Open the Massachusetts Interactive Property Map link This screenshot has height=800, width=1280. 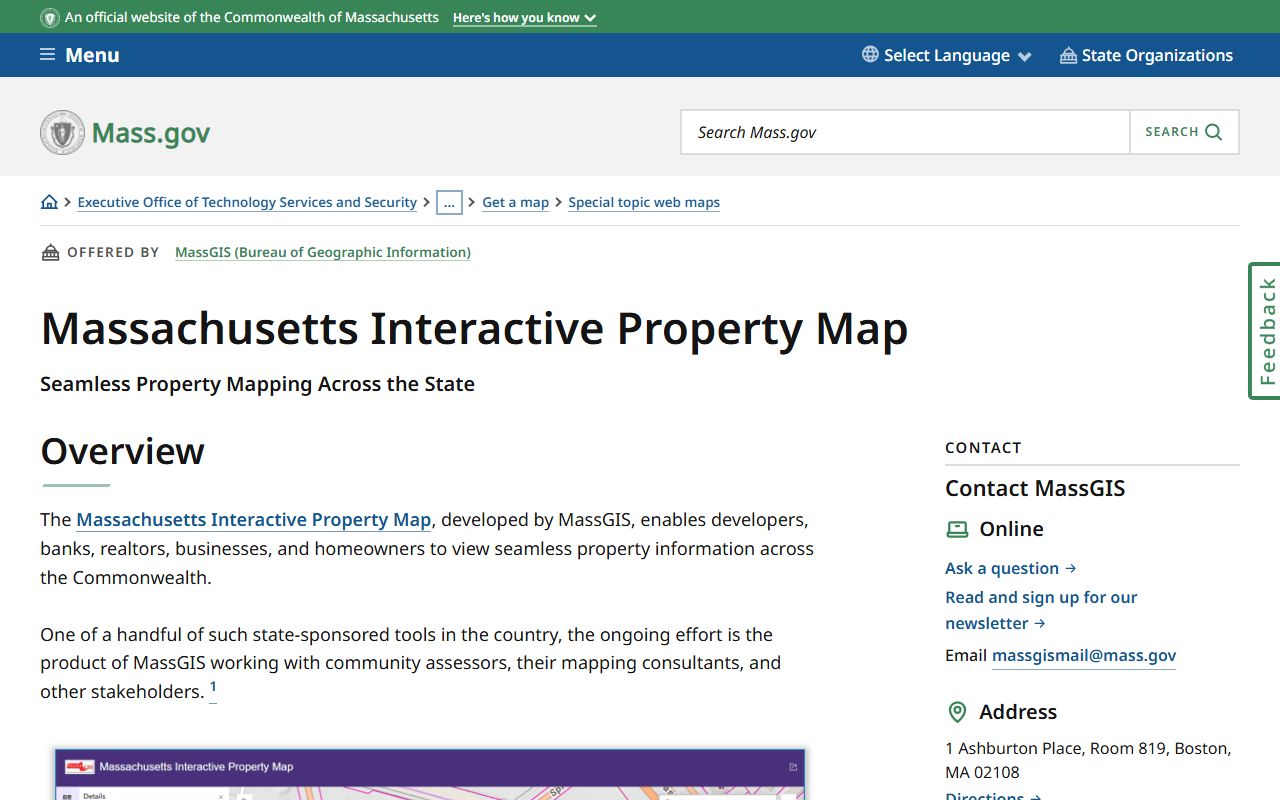[254, 520]
